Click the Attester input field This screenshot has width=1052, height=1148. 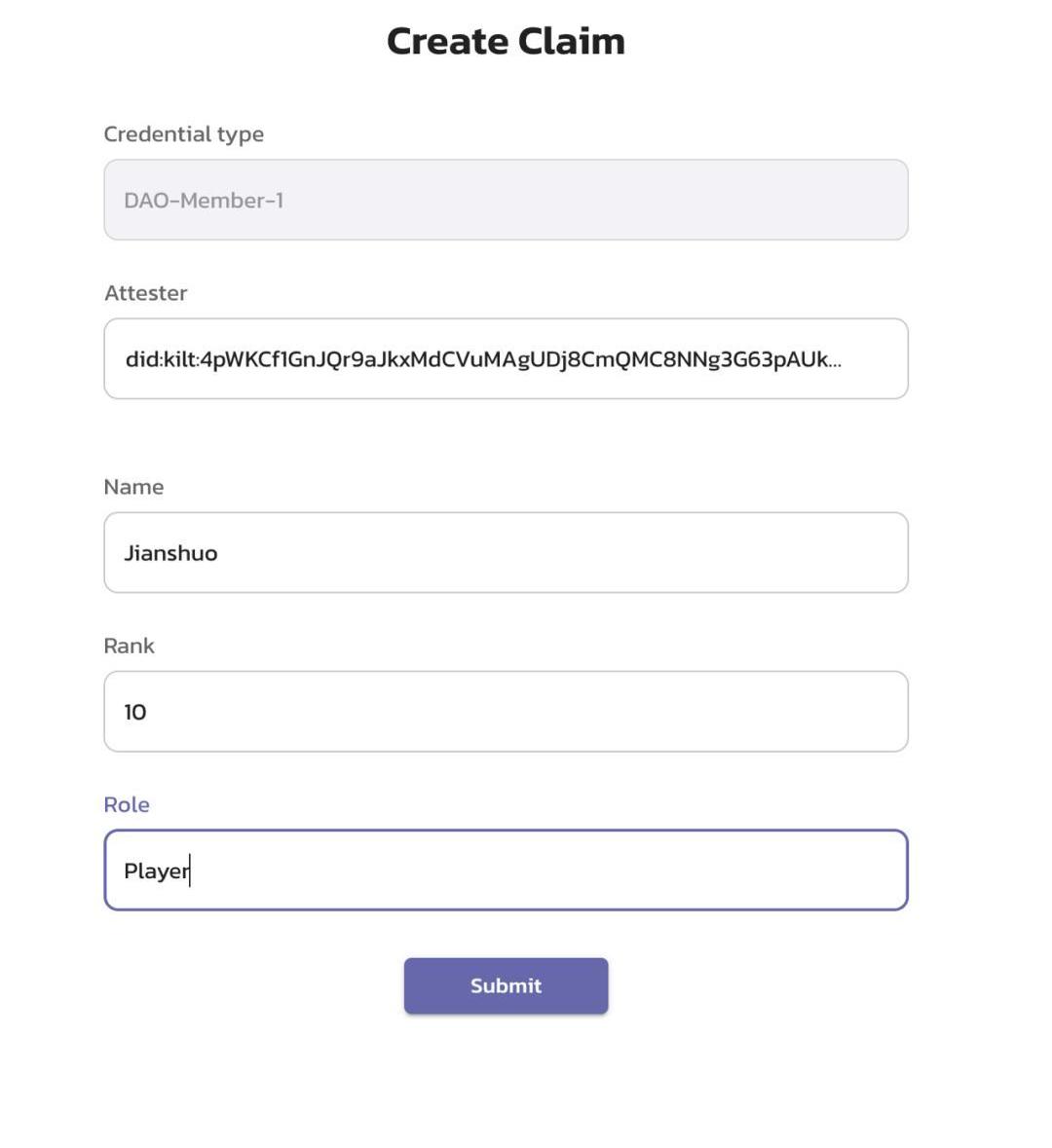click(x=506, y=358)
